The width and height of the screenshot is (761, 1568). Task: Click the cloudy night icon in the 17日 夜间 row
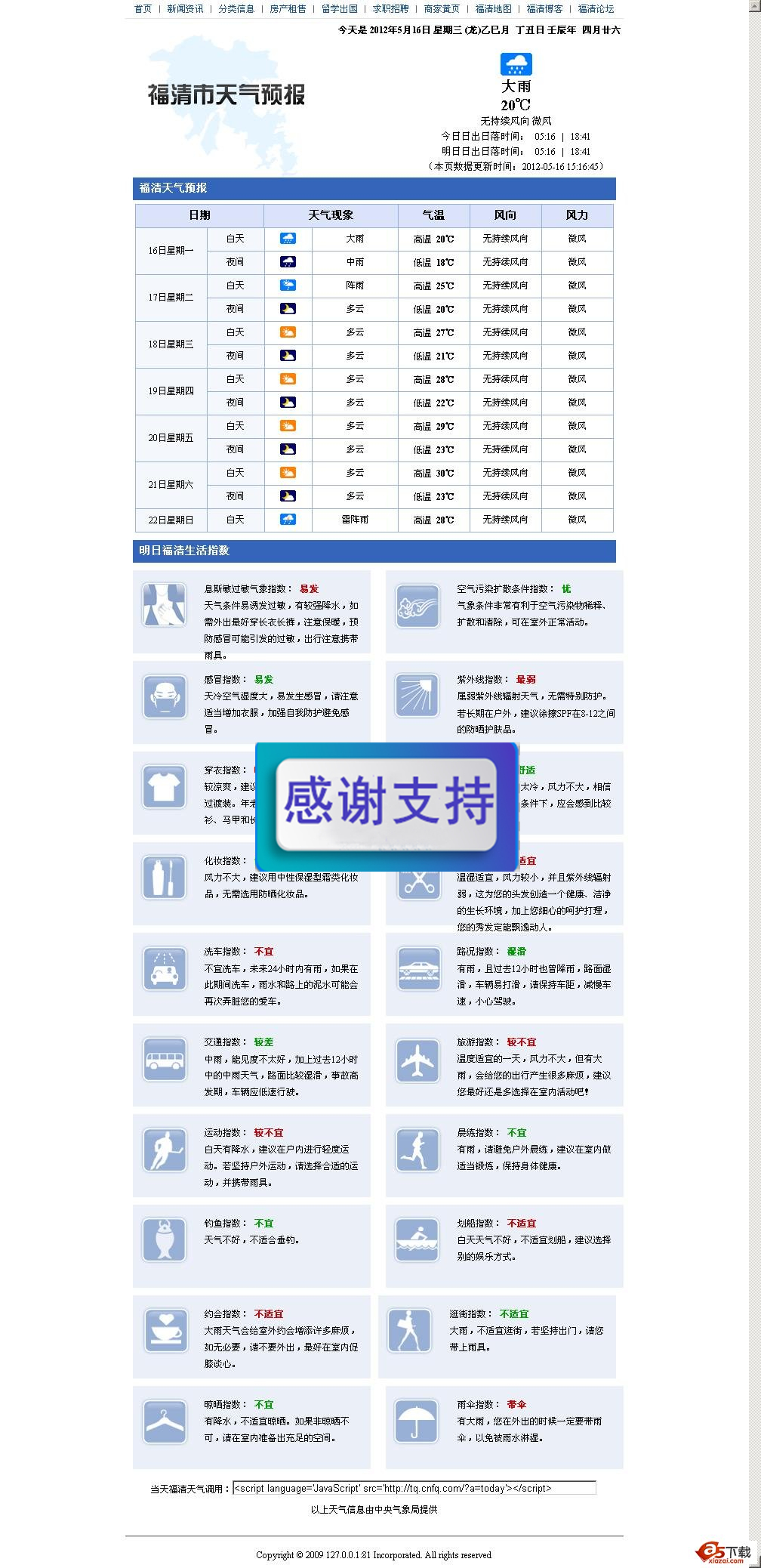pyautogui.click(x=288, y=309)
